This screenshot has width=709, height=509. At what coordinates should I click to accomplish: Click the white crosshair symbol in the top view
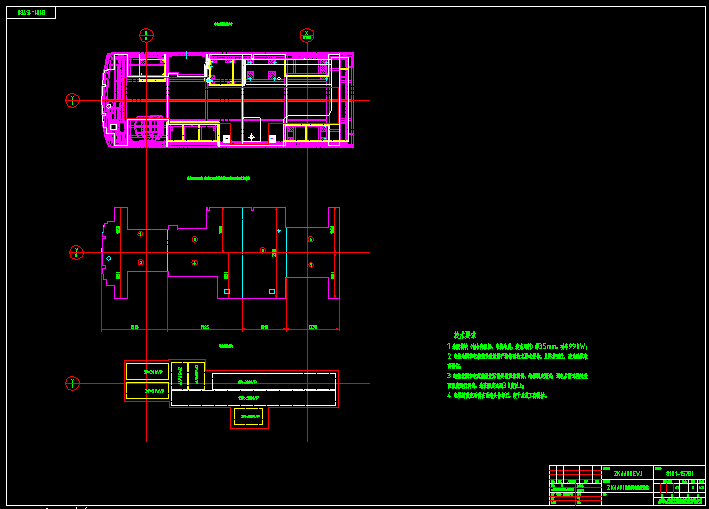(x=251, y=137)
